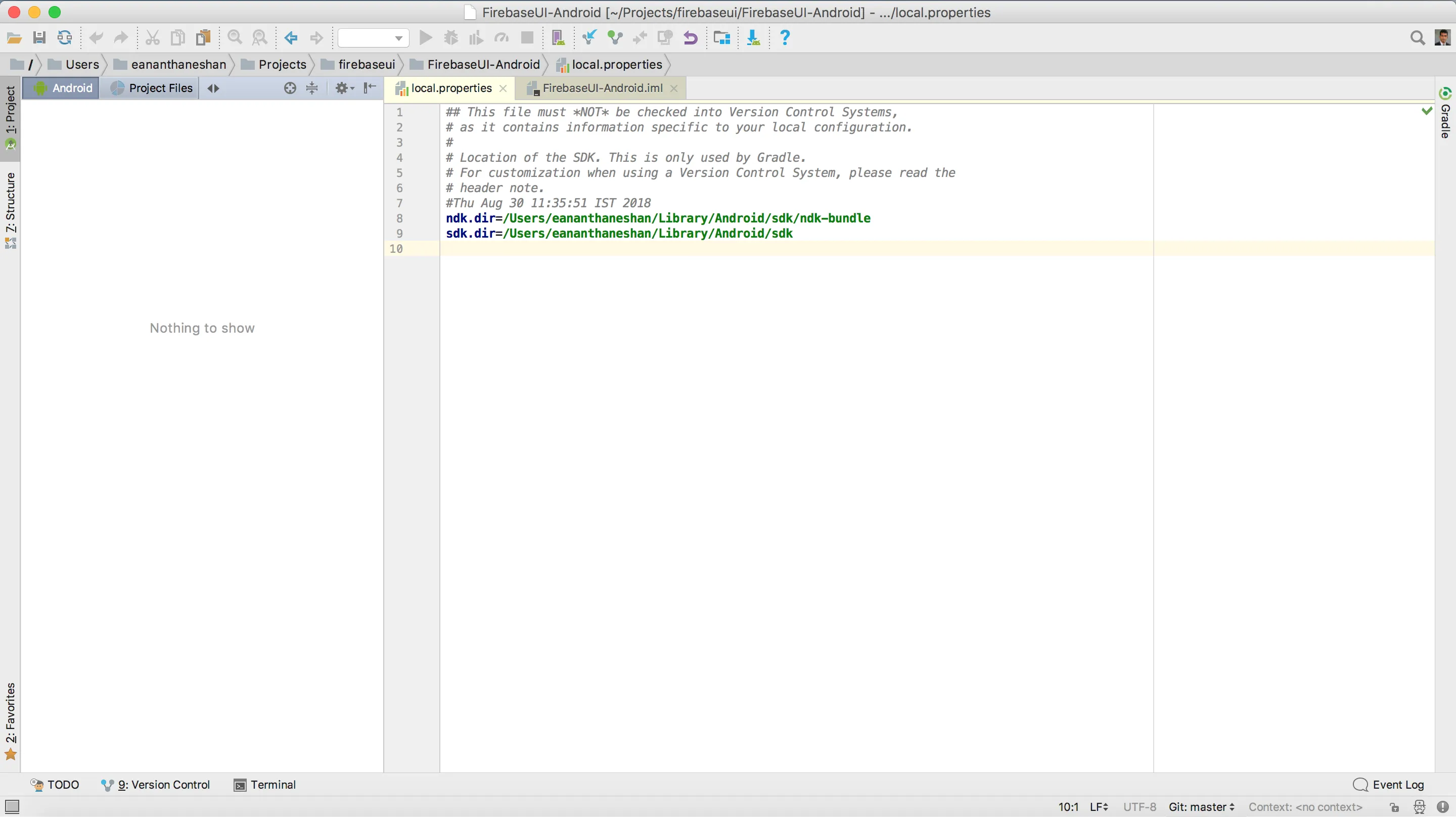The image size is (1456, 817).
Task: Switch to FirebaseUI-Android.iml editor tab
Action: [602, 88]
